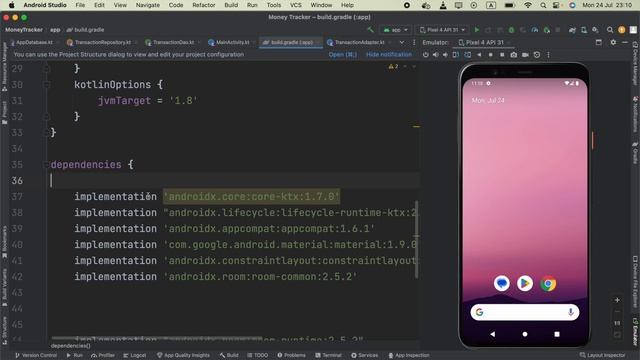This screenshot has width=640, height=360.
Task: Open the Device Manager toolbar icon
Action: pos(584,30)
